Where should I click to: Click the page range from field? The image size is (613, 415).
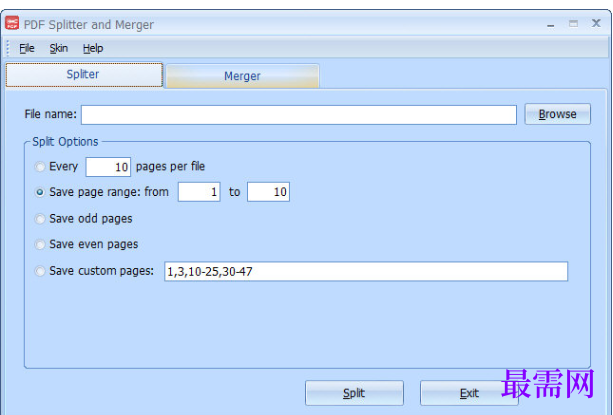(199, 192)
